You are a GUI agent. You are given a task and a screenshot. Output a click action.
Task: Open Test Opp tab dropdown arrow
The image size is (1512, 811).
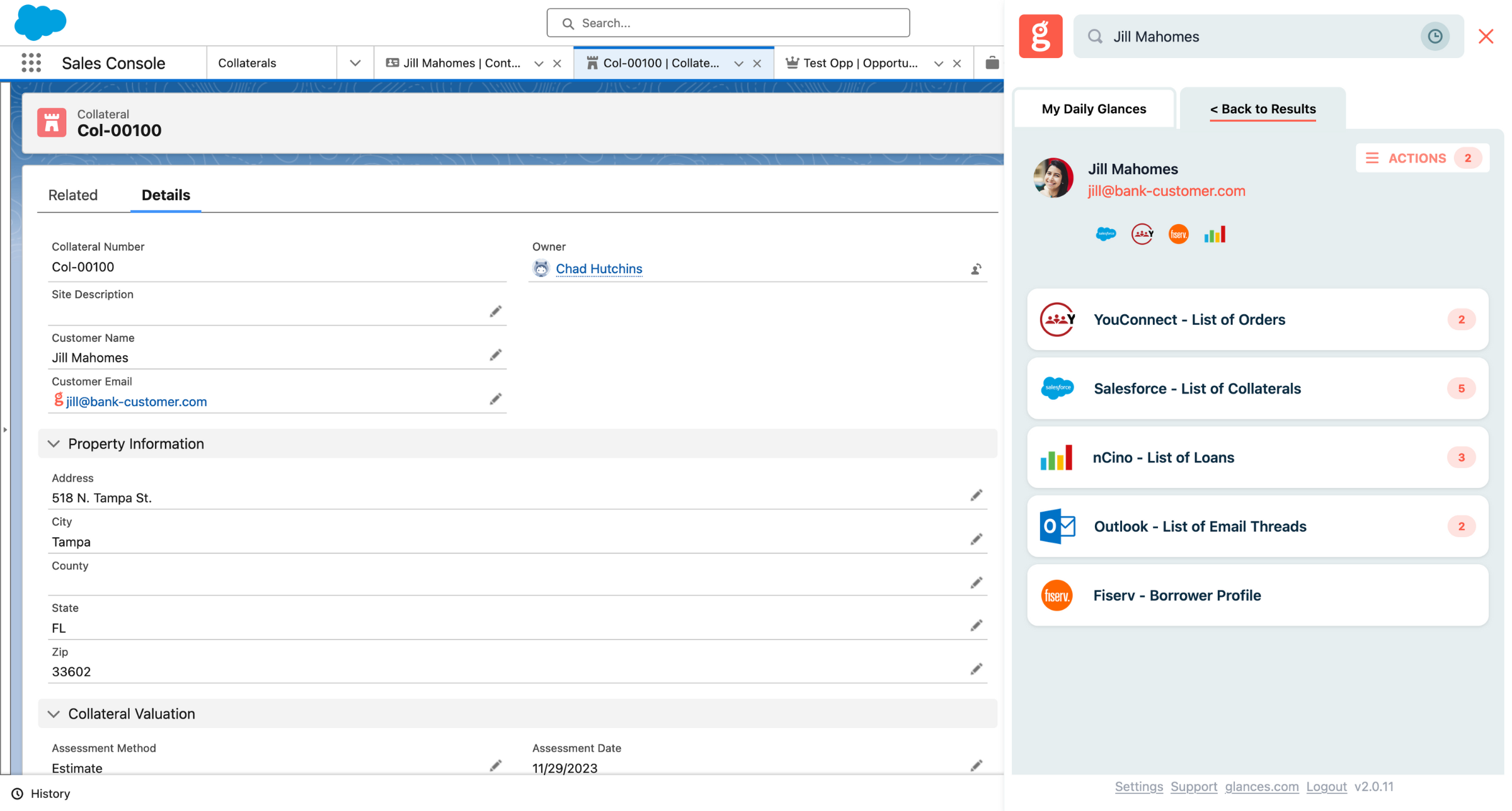[939, 64]
